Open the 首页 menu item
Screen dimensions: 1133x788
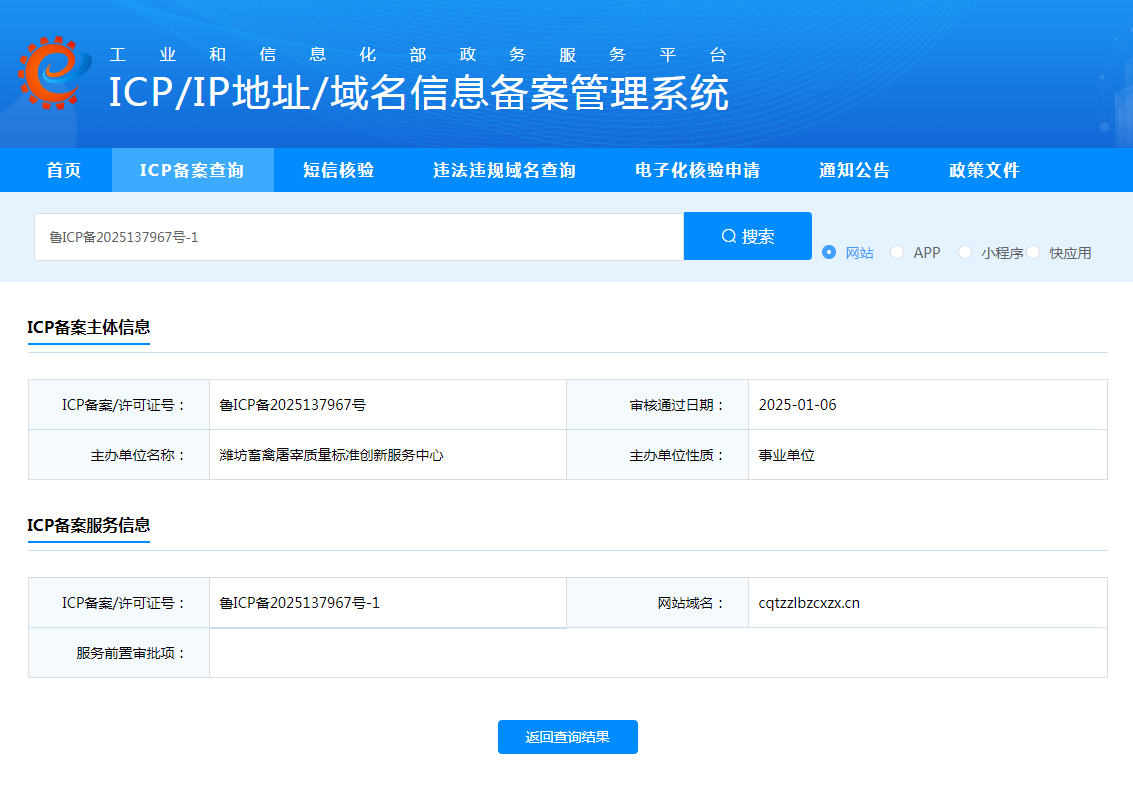click(x=64, y=170)
